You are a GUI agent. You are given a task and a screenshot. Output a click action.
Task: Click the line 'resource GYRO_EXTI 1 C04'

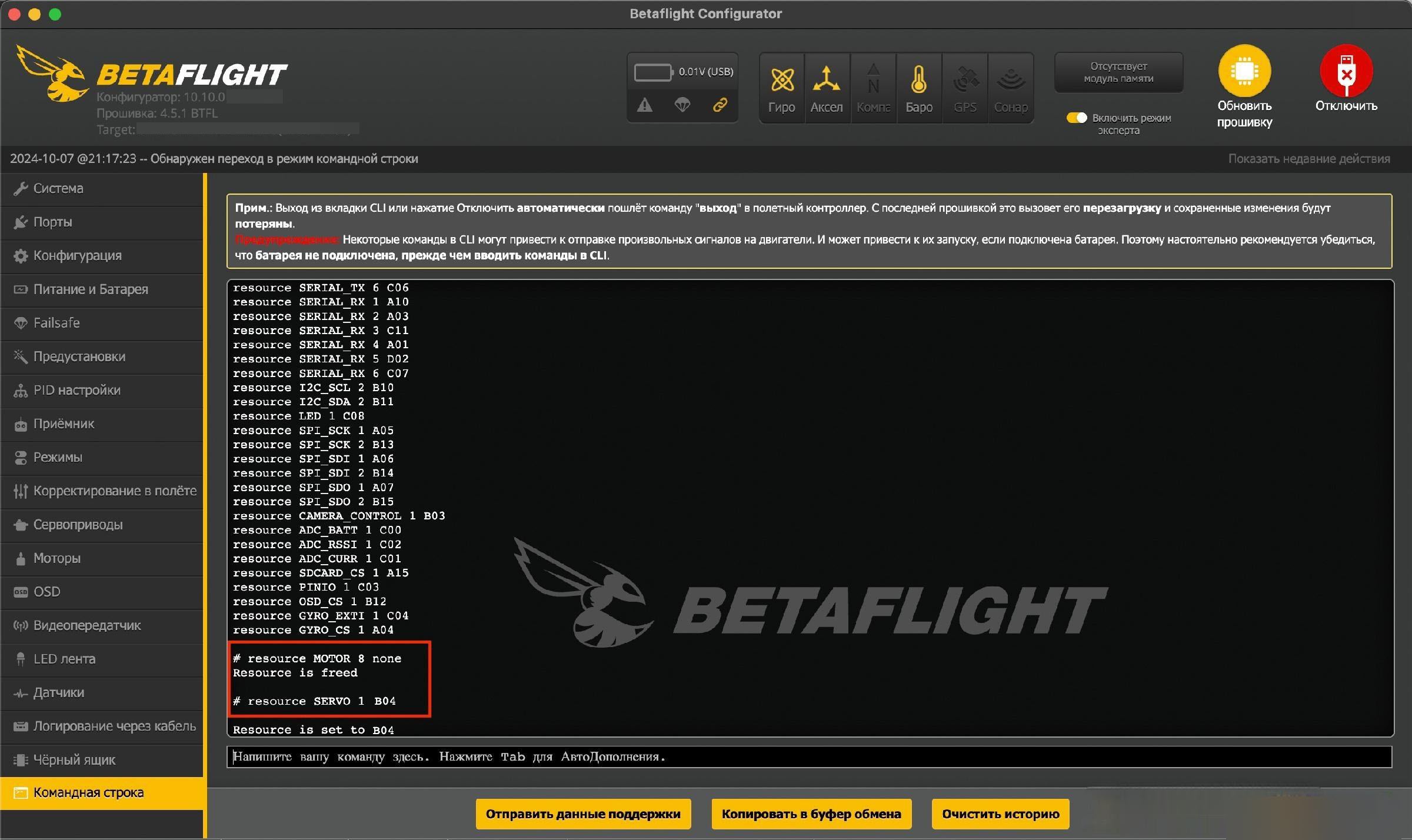(x=321, y=616)
